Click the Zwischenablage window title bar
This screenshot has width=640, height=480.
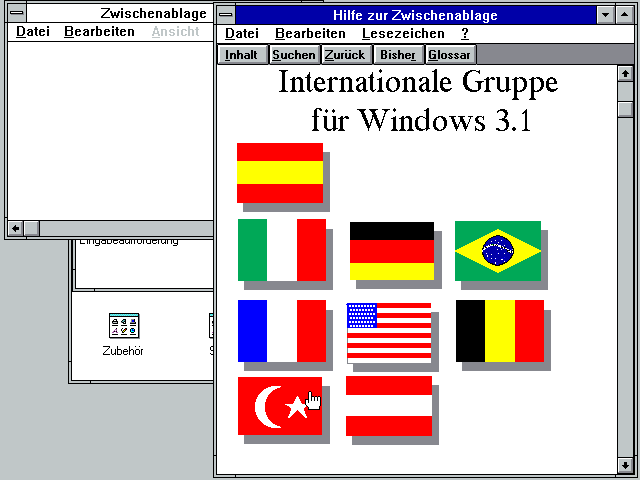pos(120,13)
